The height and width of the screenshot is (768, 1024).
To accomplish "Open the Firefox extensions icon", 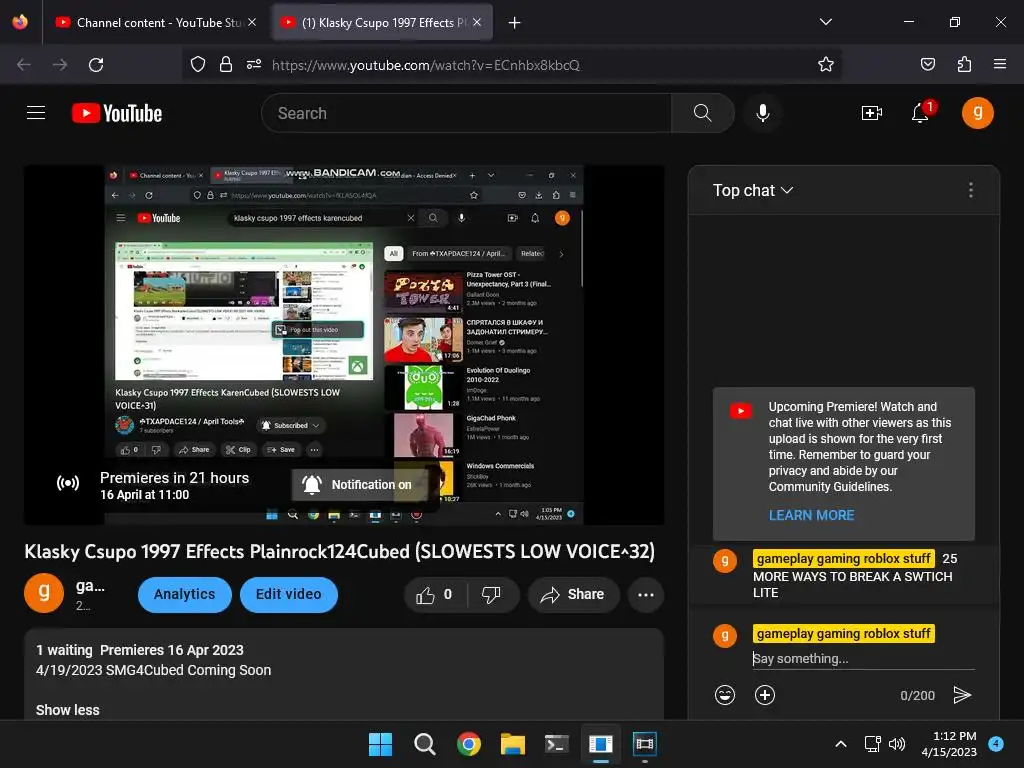I will tap(964, 65).
